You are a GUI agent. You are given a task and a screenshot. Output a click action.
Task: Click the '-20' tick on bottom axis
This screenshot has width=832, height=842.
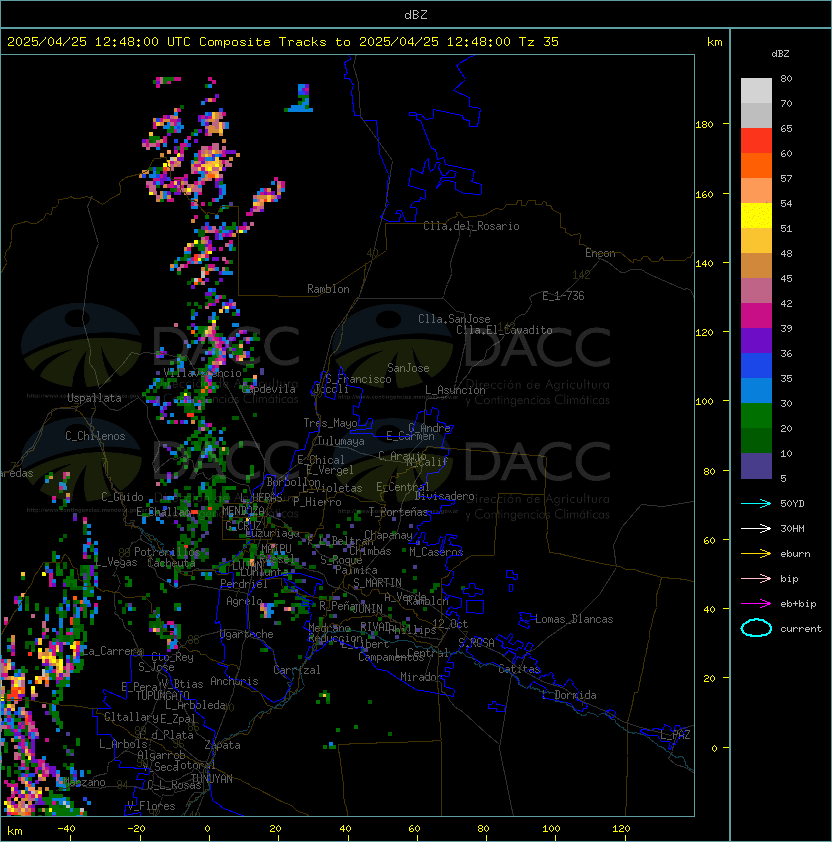136,829
